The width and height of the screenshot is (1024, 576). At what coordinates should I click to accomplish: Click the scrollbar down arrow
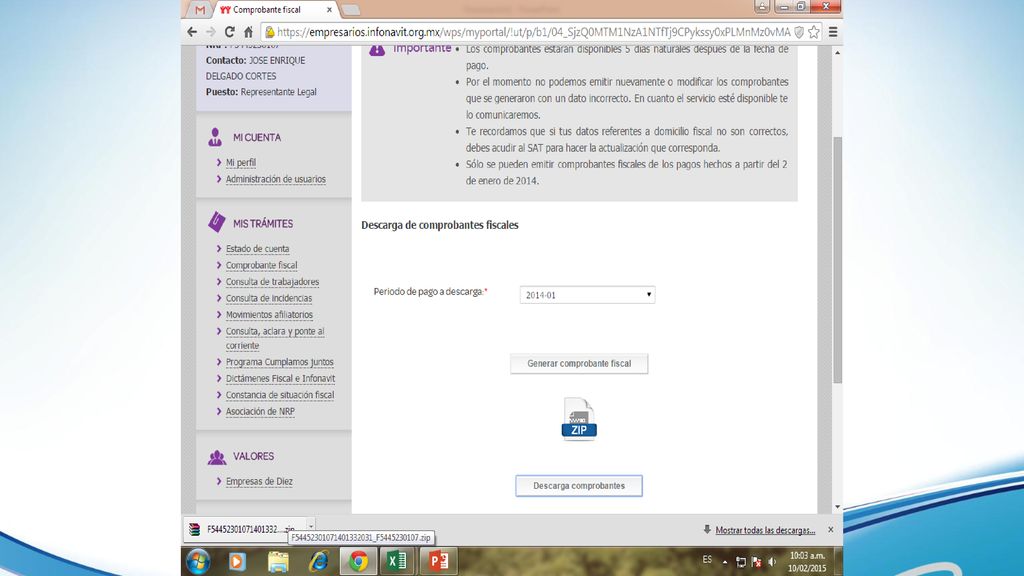[838, 507]
